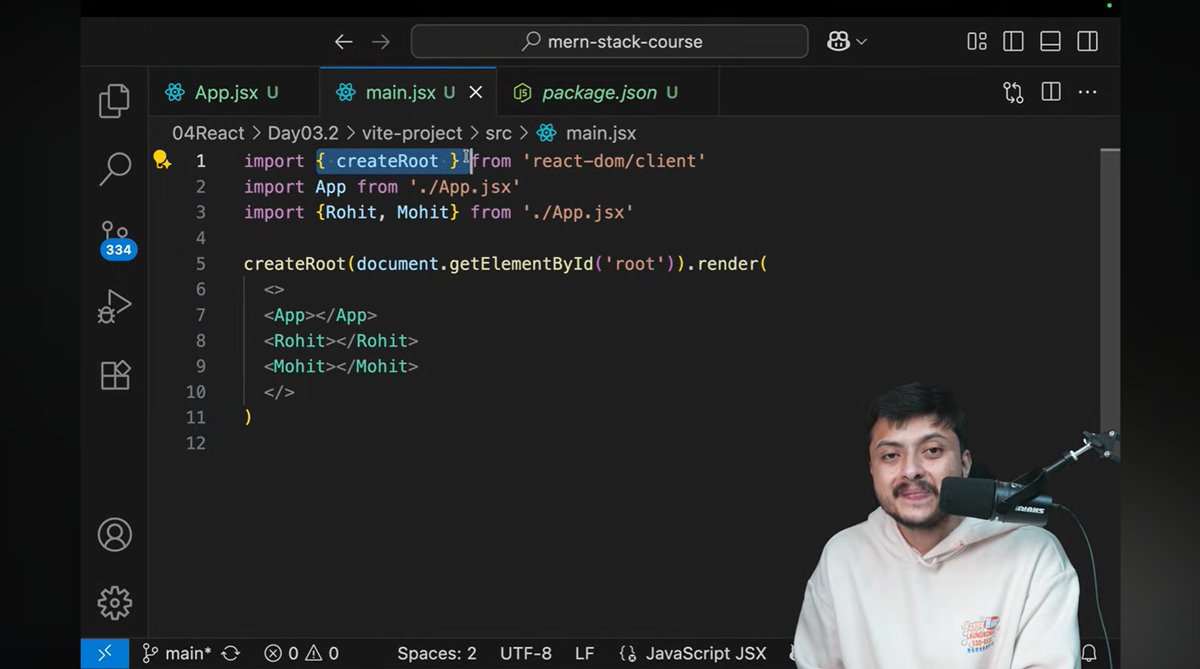Viewport: 1200px width, 669px height.
Task: Open the Accounts menu icon
Action: click(x=115, y=534)
